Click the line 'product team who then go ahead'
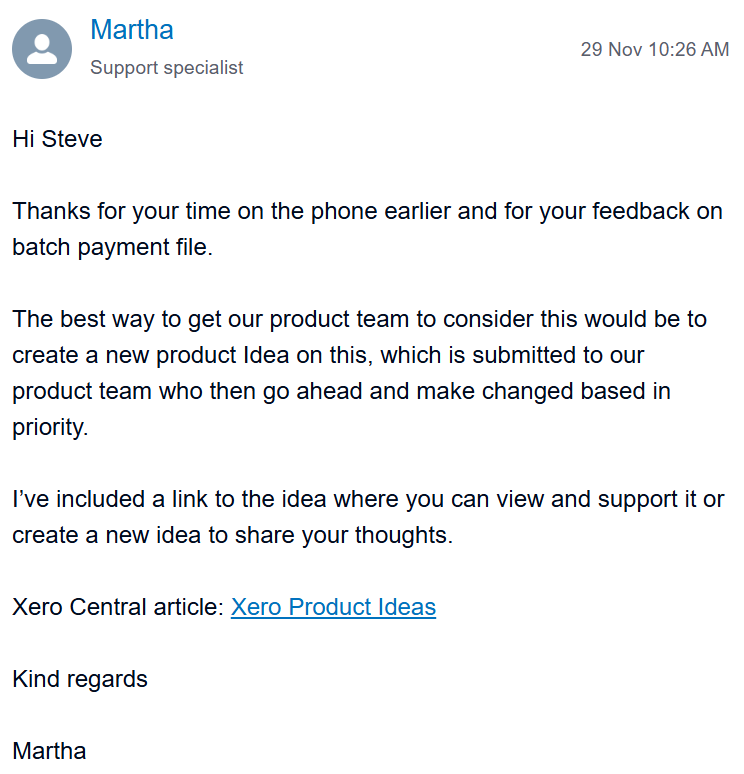This screenshot has width=744, height=774. point(341,391)
